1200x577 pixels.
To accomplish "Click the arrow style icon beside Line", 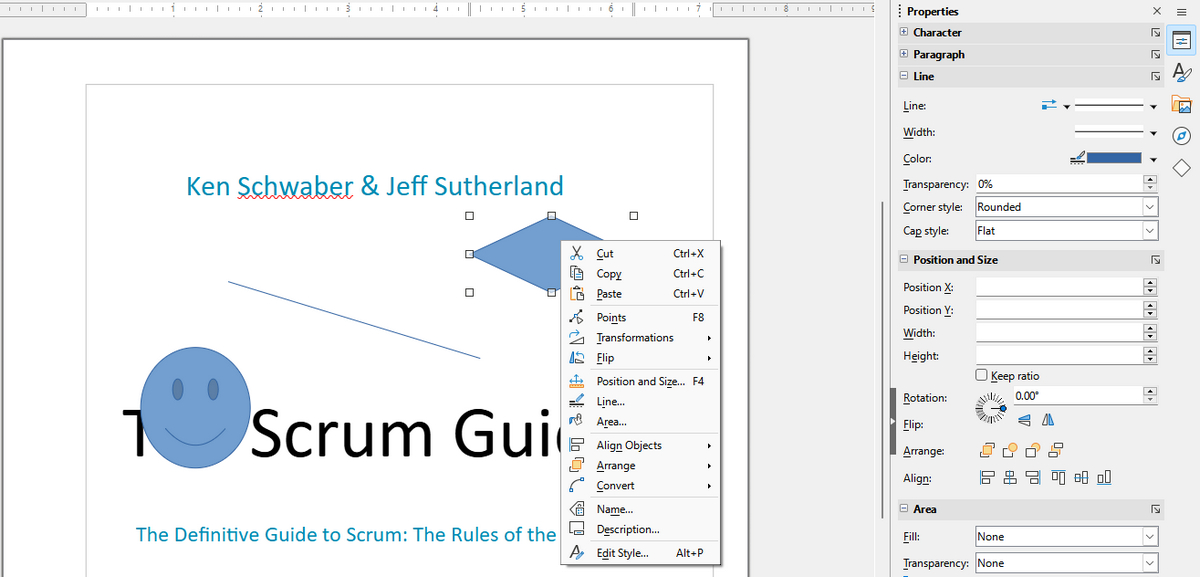I will [x=1049, y=105].
